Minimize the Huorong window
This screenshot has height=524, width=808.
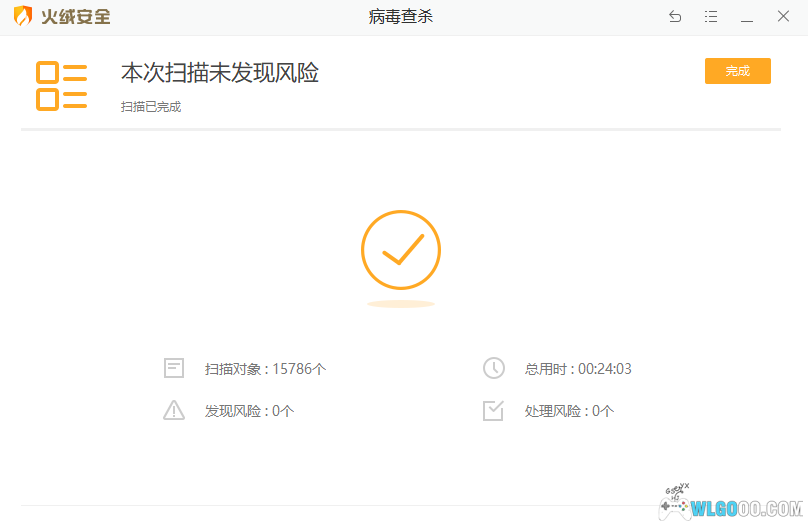tap(747, 17)
